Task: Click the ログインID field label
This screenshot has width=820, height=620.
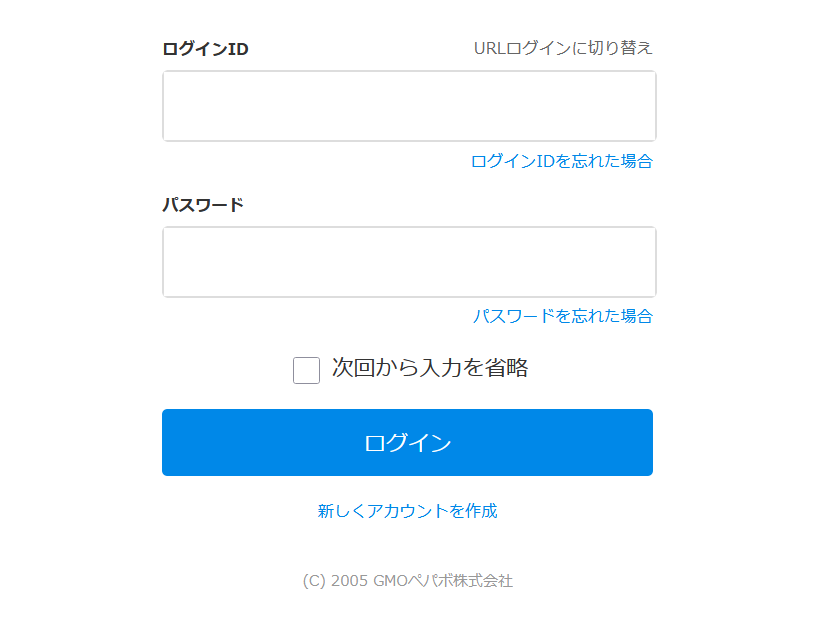Action: coord(205,49)
